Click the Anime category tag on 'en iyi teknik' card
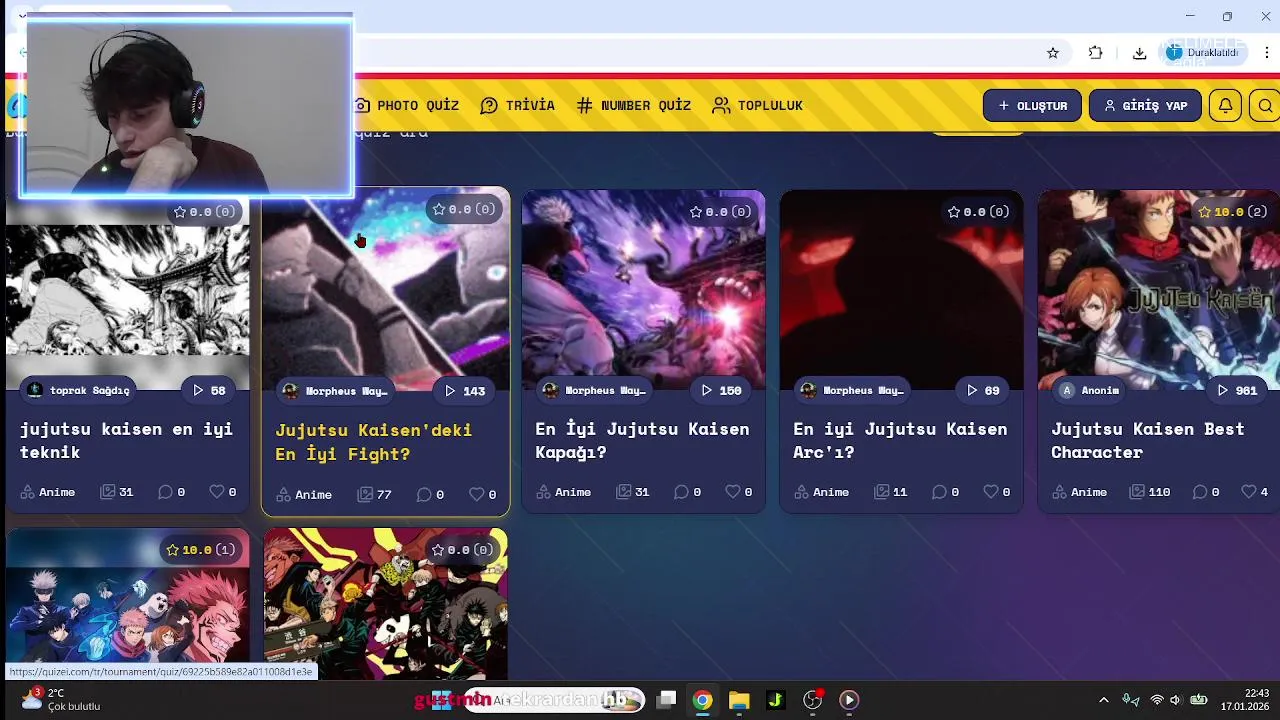Screen dimensions: 1280x720 pos(48,492)
